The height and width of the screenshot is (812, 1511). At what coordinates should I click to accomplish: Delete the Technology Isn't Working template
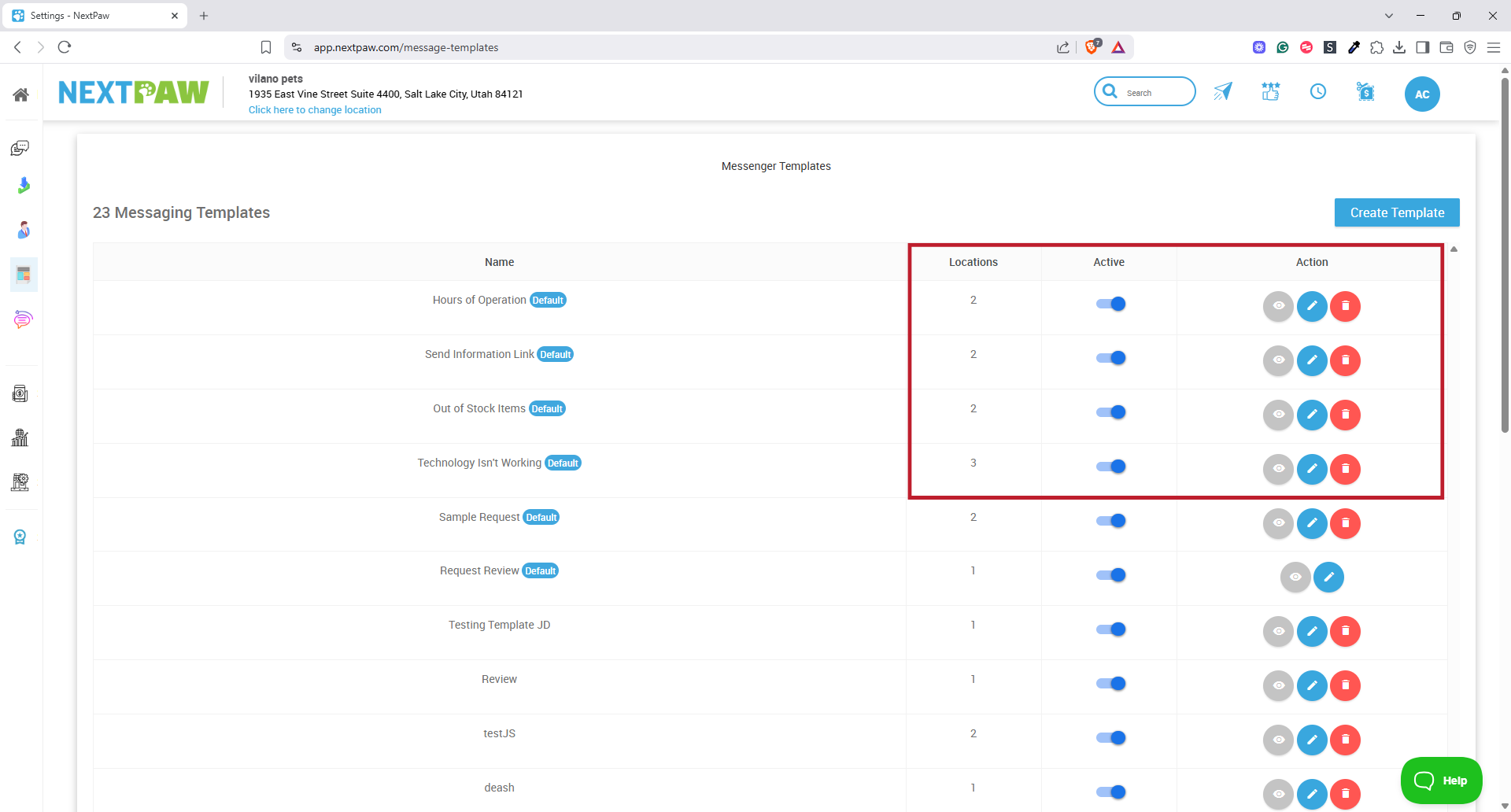[x=1345, y=469]
